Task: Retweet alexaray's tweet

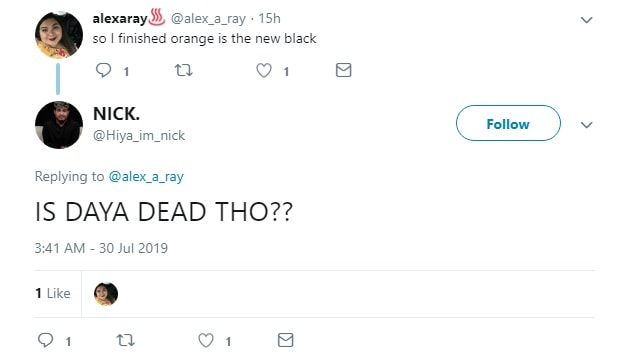Action: [184, 71]
